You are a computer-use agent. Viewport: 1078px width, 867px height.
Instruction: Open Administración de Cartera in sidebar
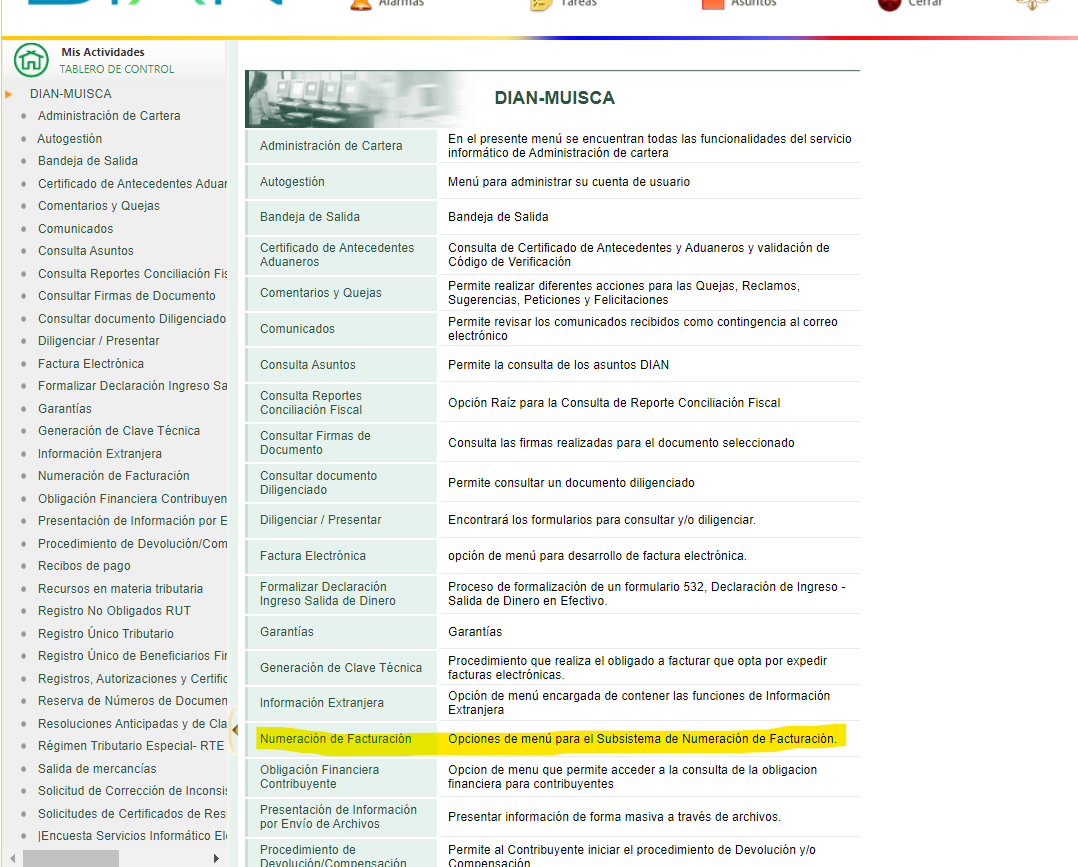109,116
